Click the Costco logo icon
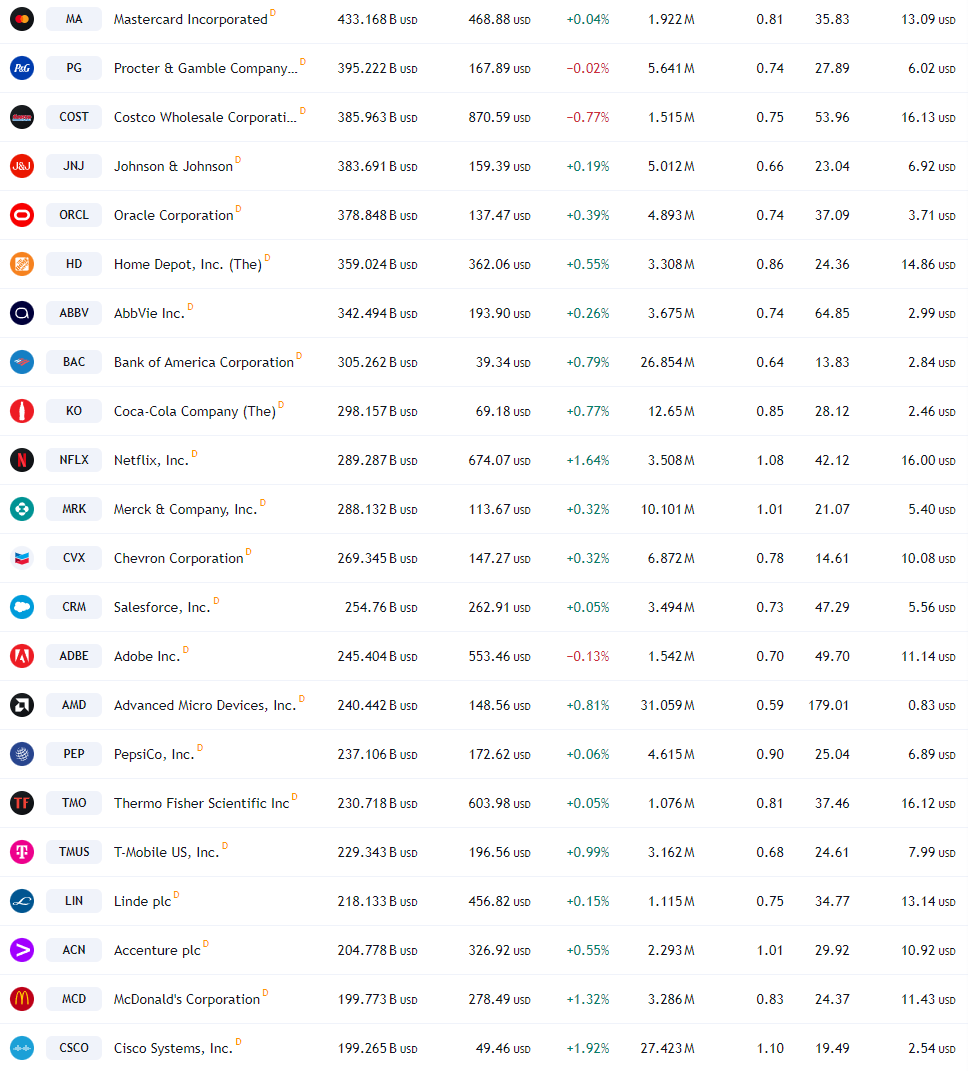Viewport: 968px width, 1071px height. [22, 117]
